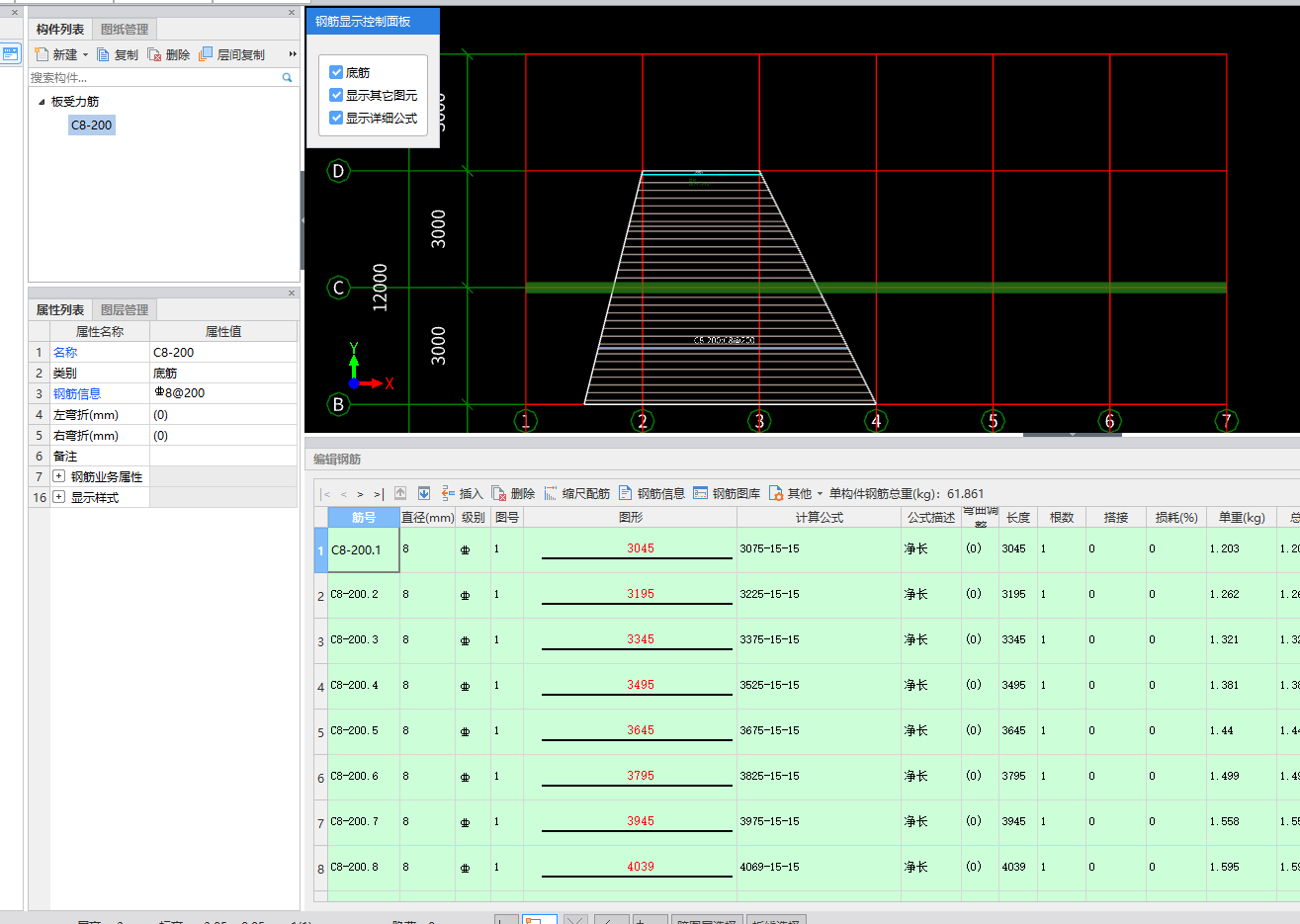The width and height of the screenshot is (1300, 924).
Task: Click the 删除 delete row icon in rebar editor
Action: coord(499,493)
